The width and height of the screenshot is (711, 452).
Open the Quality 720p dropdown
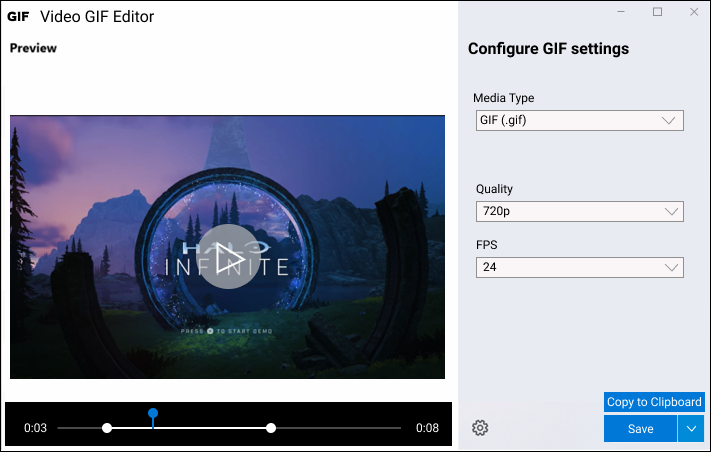(x=580, y=211)
